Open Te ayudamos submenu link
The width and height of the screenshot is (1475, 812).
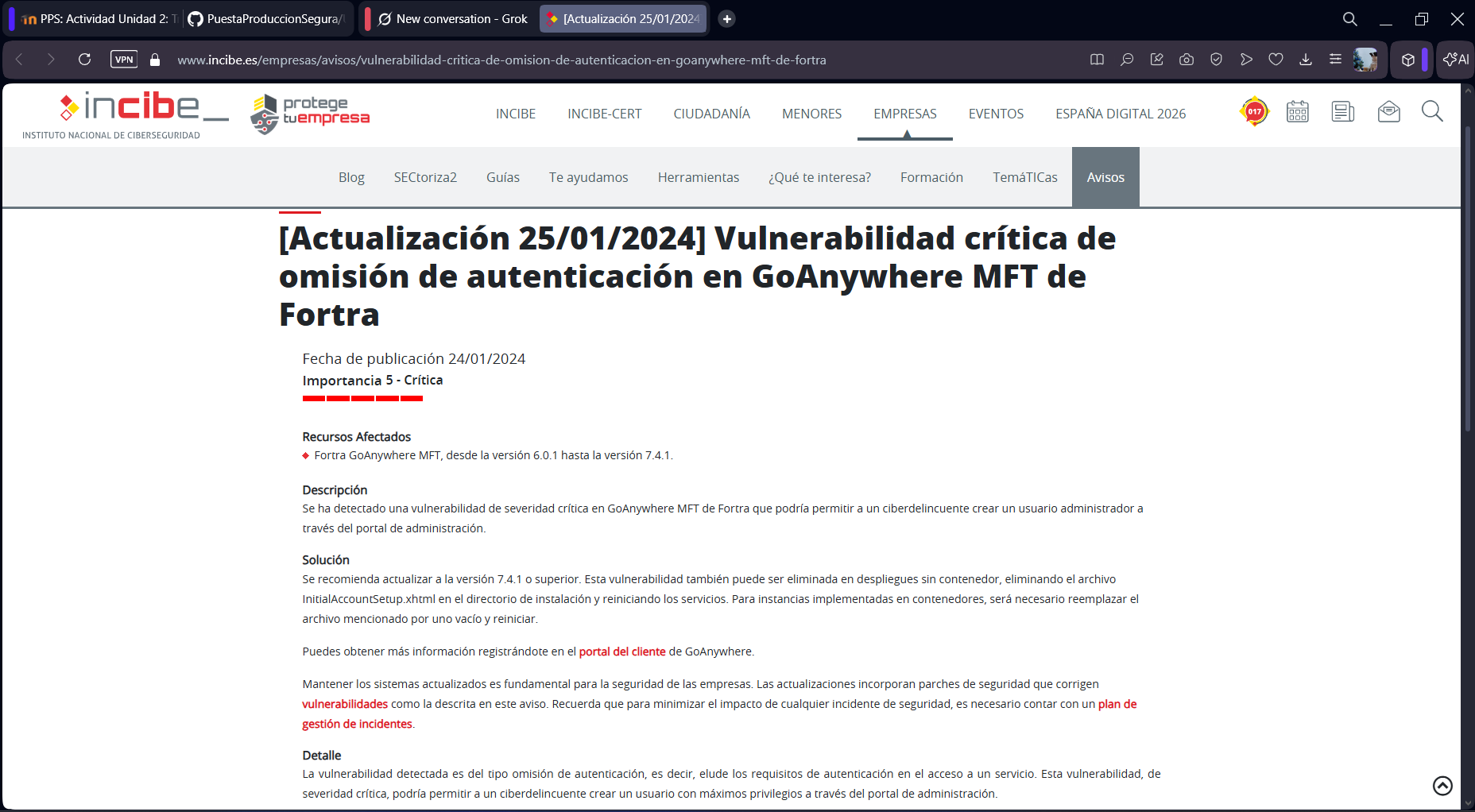coord(588,177)
